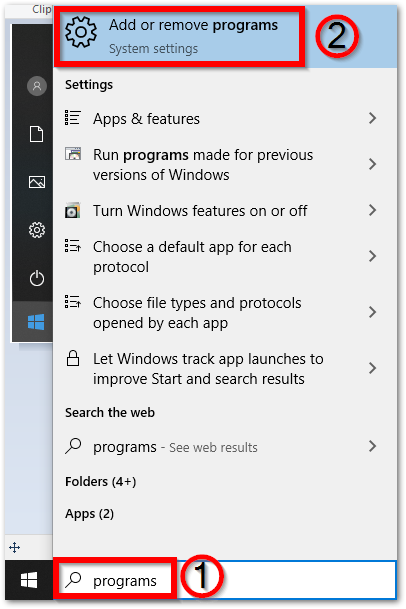
Task: Click the blue Windows logo in sidebar
Action: [36, 322]
